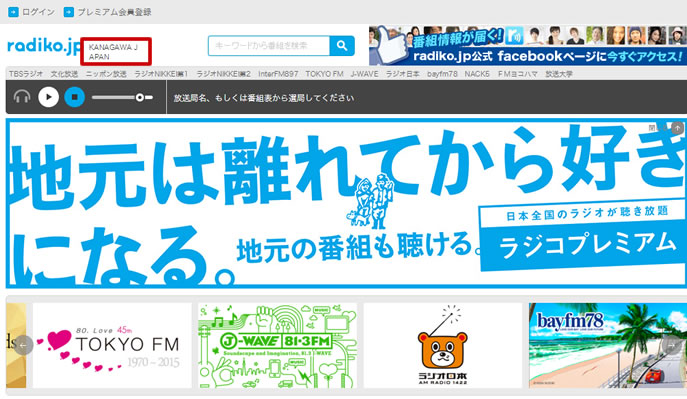
Task: Show next stations with right carousel arrow
Action: tap(671, 346)
